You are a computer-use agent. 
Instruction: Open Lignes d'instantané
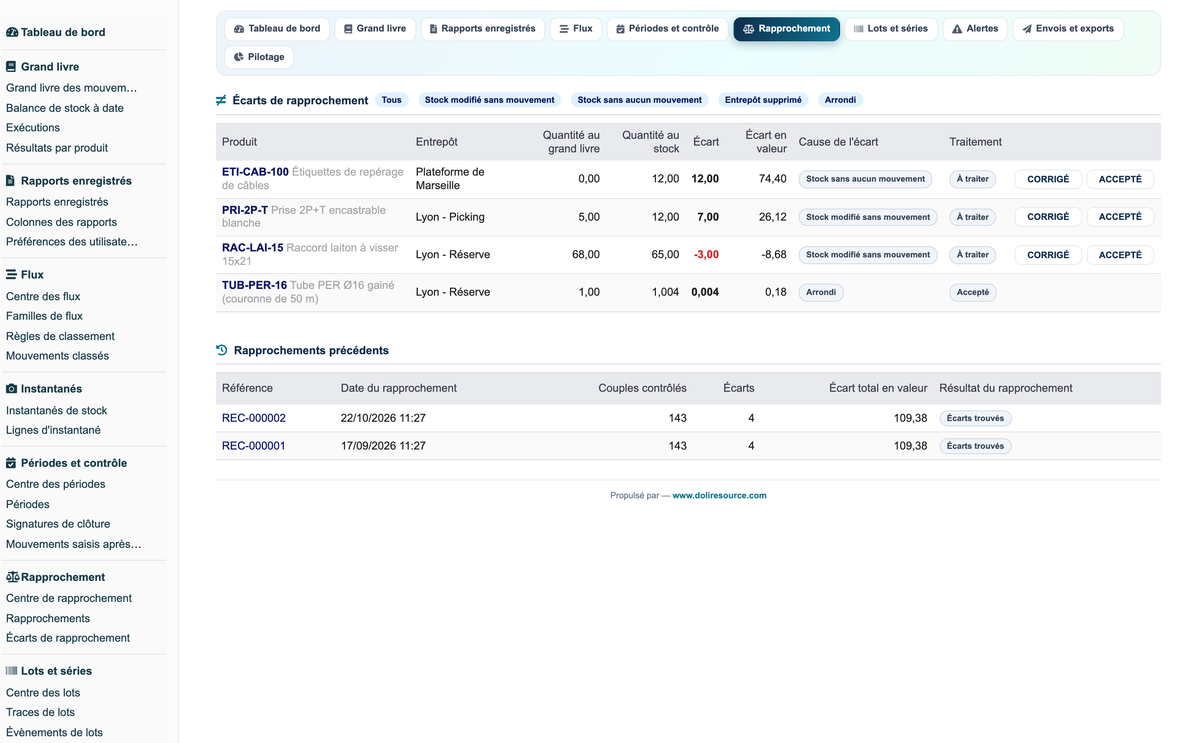tap(53, 430)
